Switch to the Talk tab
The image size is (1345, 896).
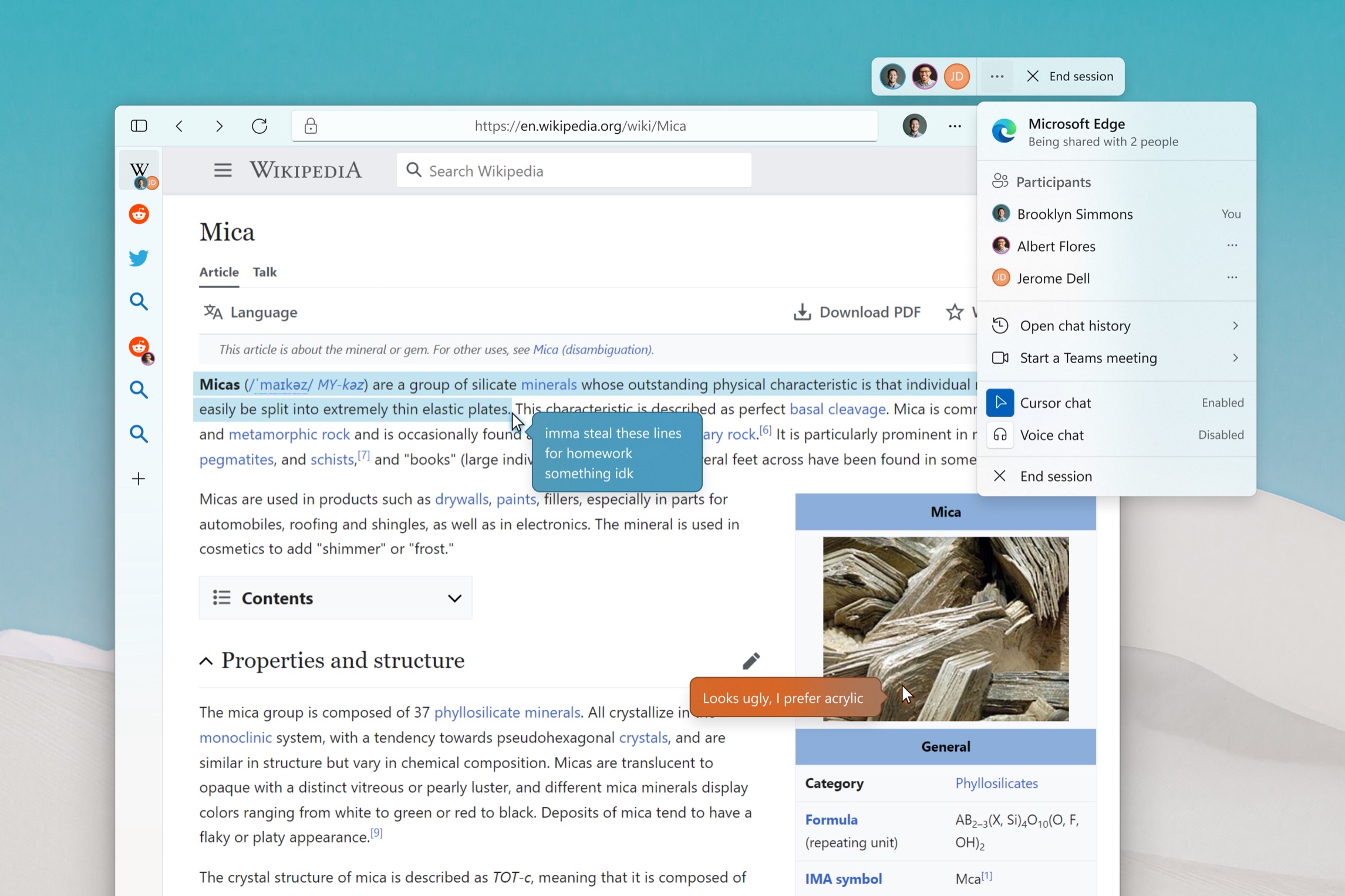coord(265,272)
